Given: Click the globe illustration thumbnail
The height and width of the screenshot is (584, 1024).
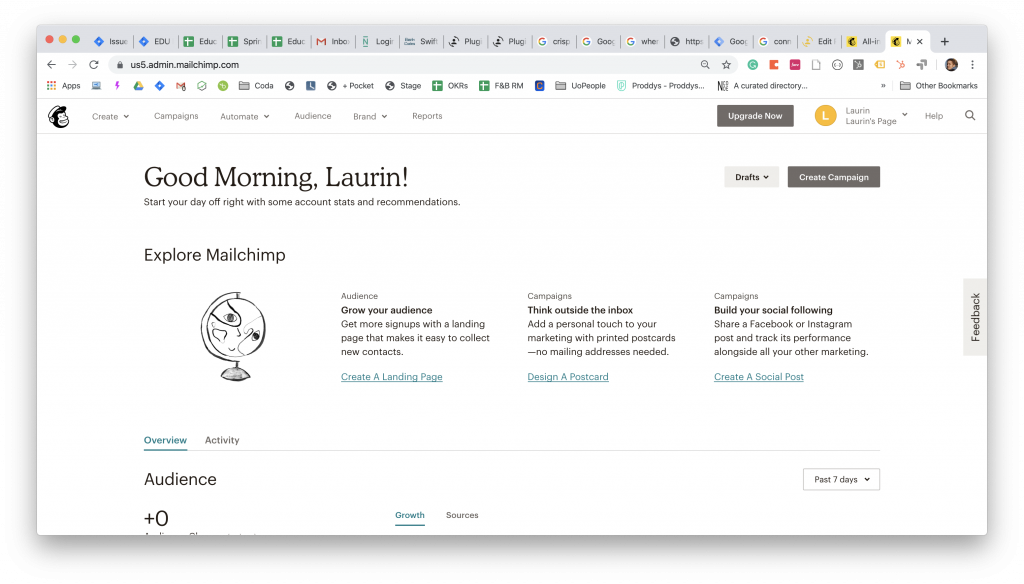Looking at the screenshot, I should (233, 336).
